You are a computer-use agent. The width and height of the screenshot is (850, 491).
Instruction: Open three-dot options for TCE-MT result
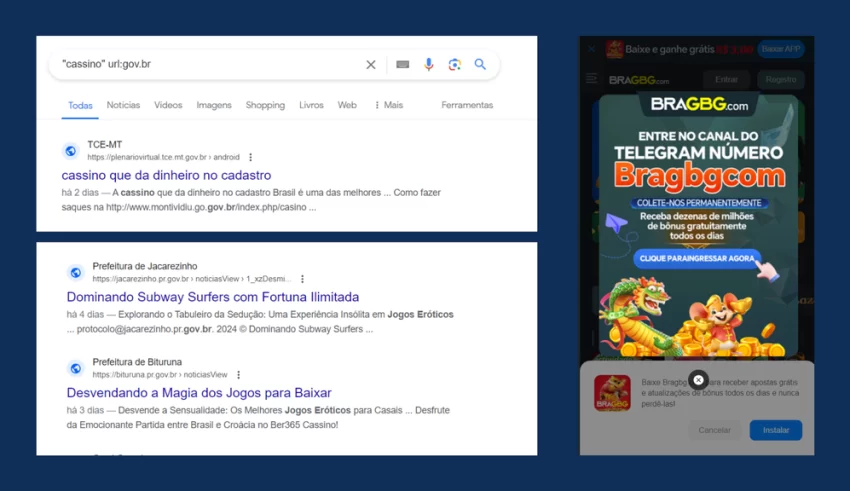coord(250,157)
